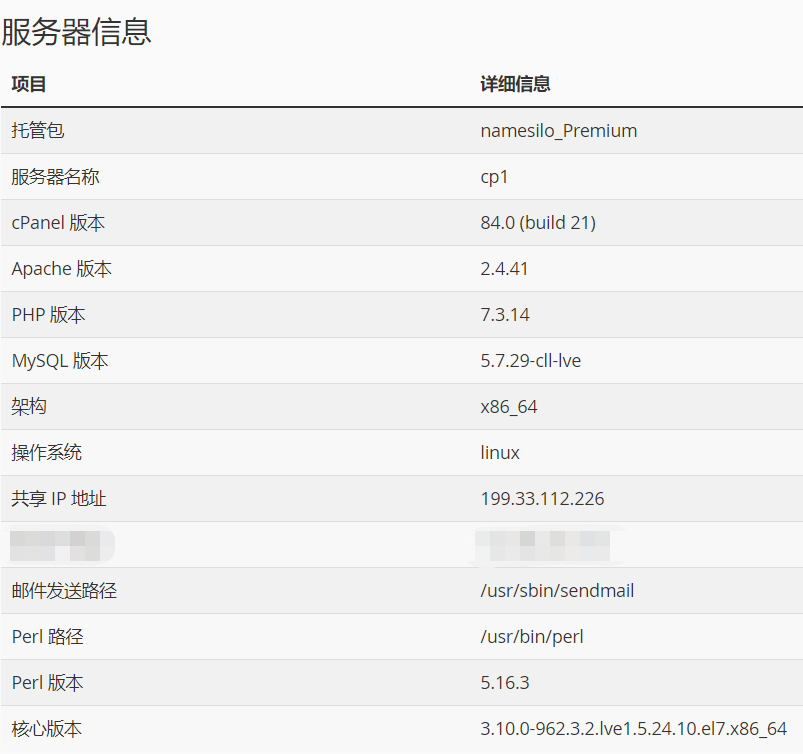Select the MySQL value 5.7.29-cll-lve
This screenshot has width=803, height=754.
click(530, 361)
